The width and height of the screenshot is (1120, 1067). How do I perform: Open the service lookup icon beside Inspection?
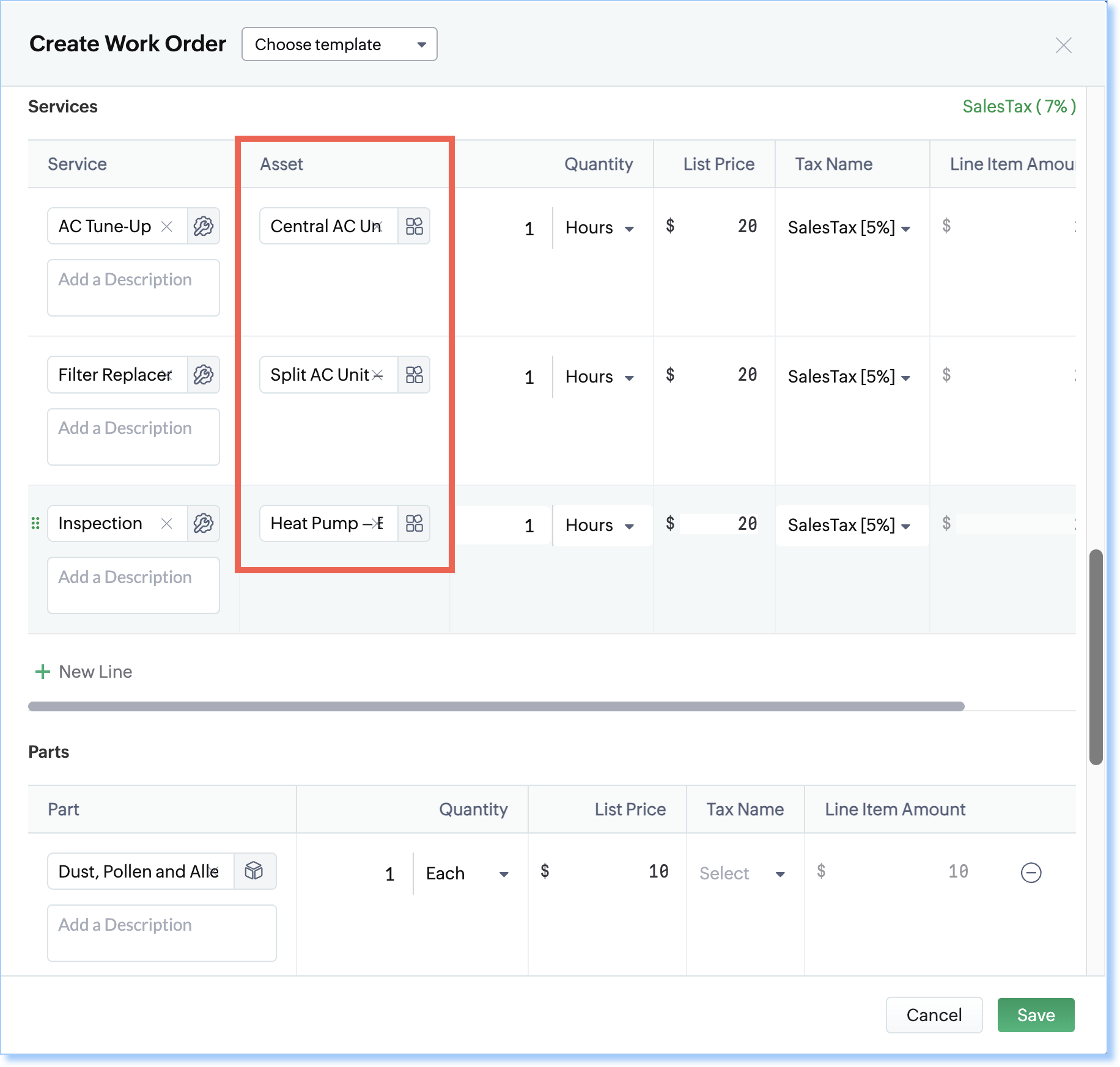pos(204,523)
